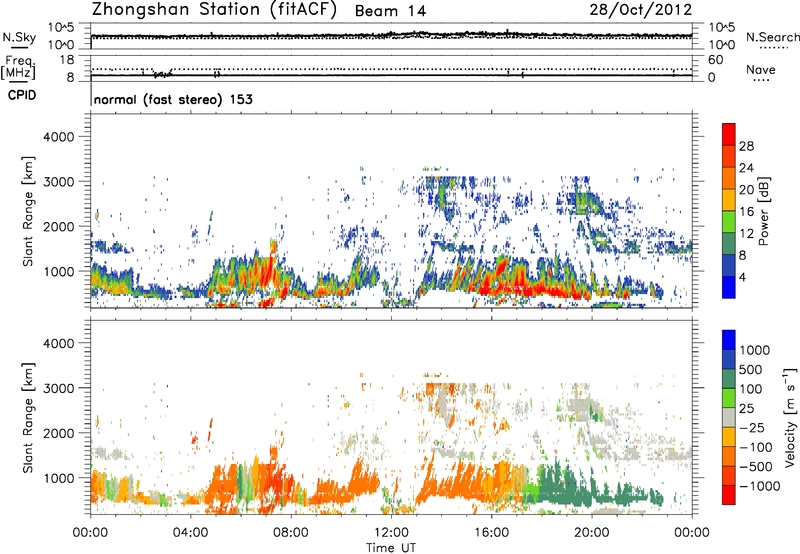Click the Power [dB] colorbar title

coord(764,211)
